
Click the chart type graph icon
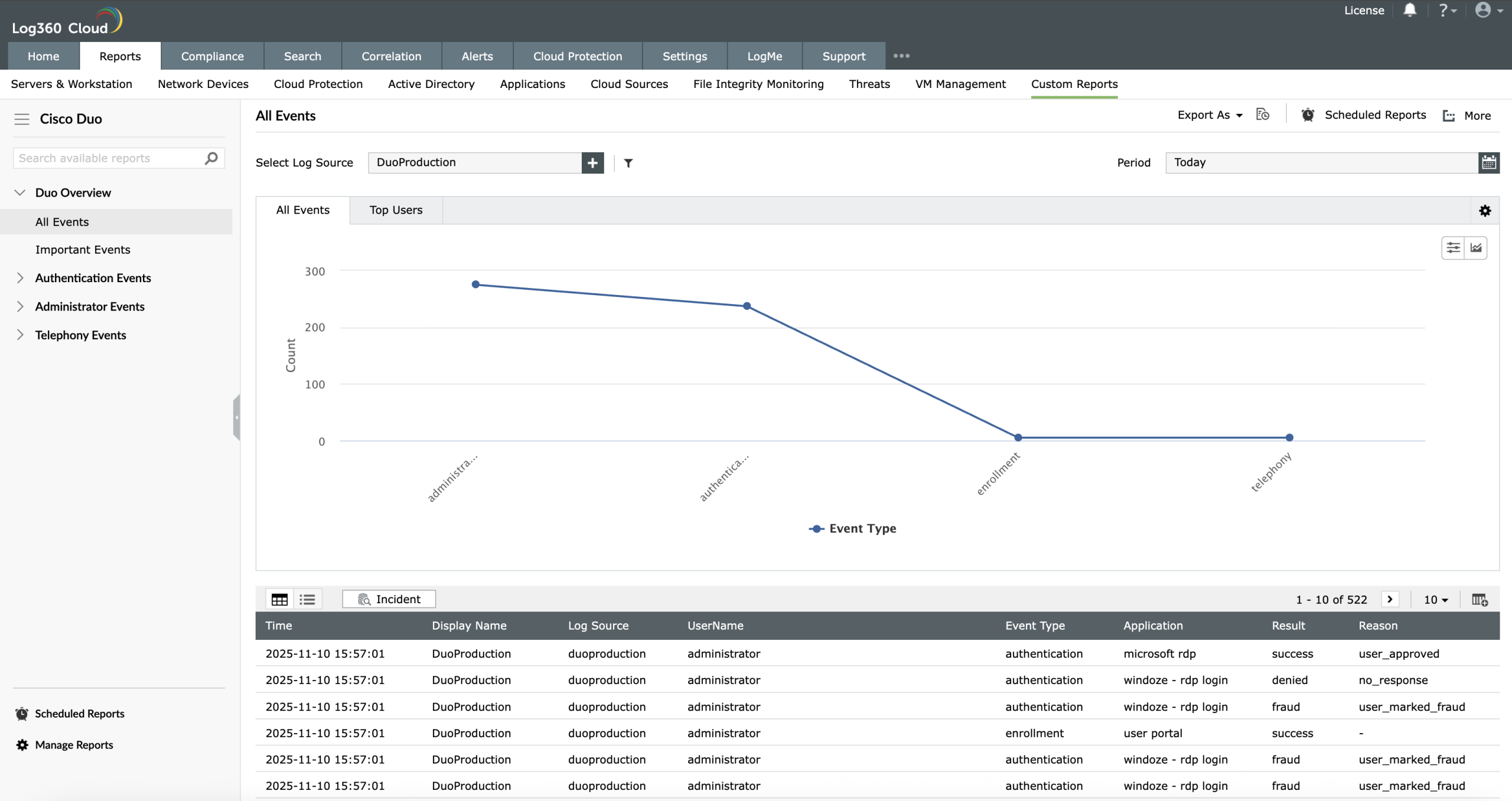pos(1476,248)
